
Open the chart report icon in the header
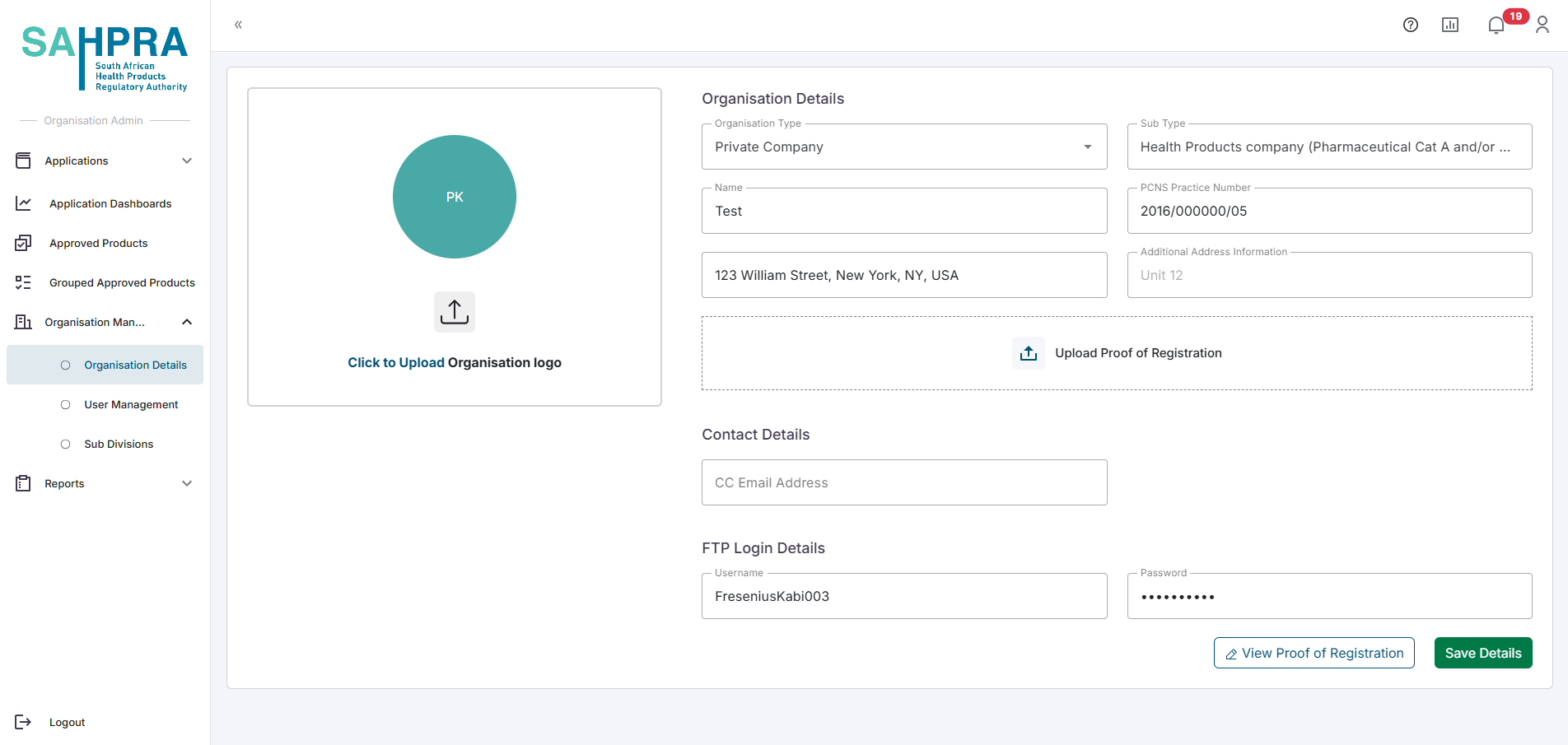1450,25
